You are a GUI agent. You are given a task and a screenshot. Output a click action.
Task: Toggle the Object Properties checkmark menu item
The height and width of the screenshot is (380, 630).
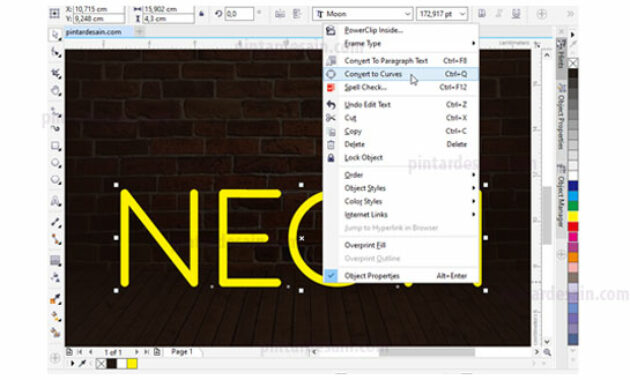tap(401, 276)
